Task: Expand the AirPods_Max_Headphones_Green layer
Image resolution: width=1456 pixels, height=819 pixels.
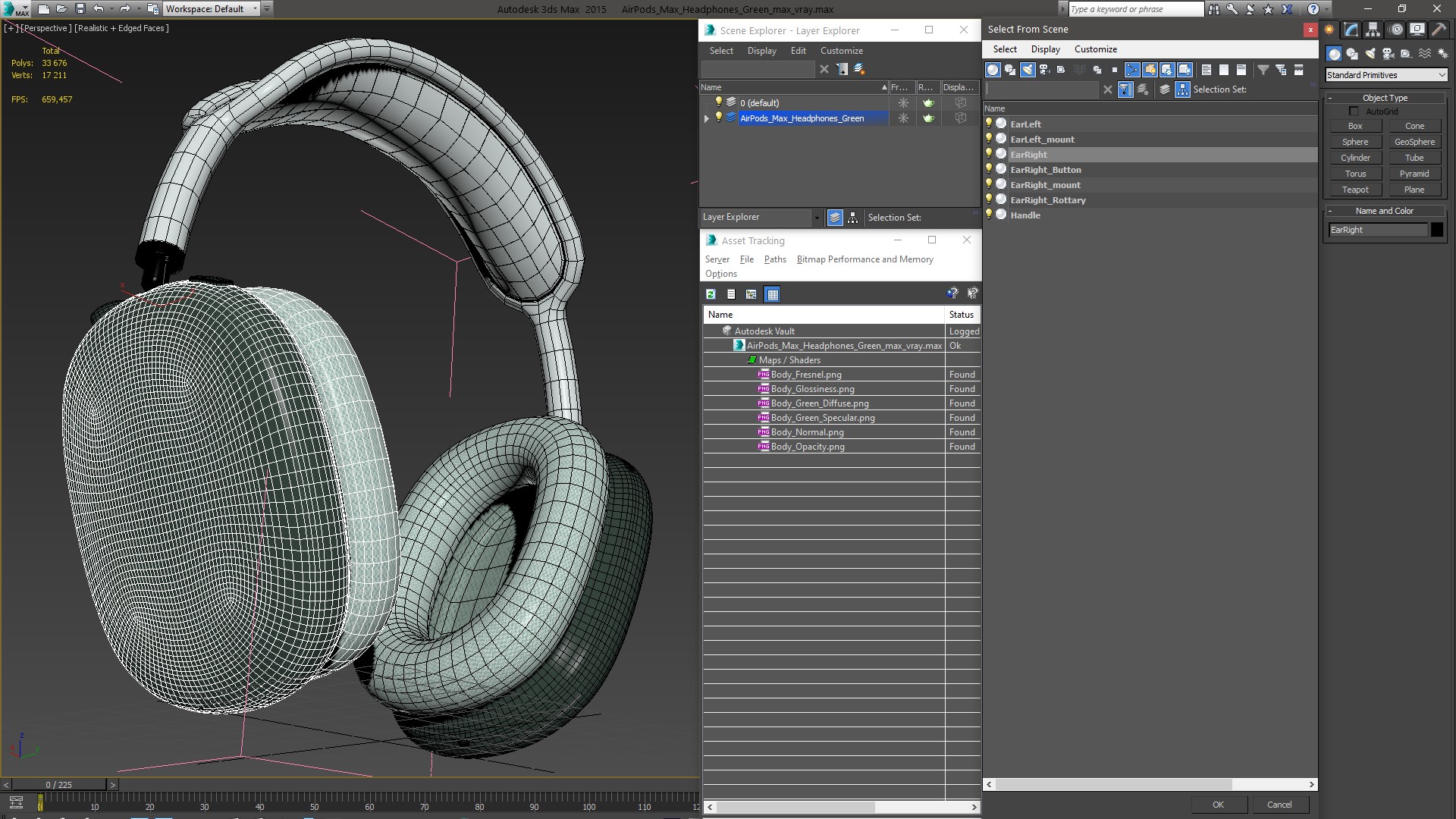Action: pyautogui.click(x=707, y=118)
